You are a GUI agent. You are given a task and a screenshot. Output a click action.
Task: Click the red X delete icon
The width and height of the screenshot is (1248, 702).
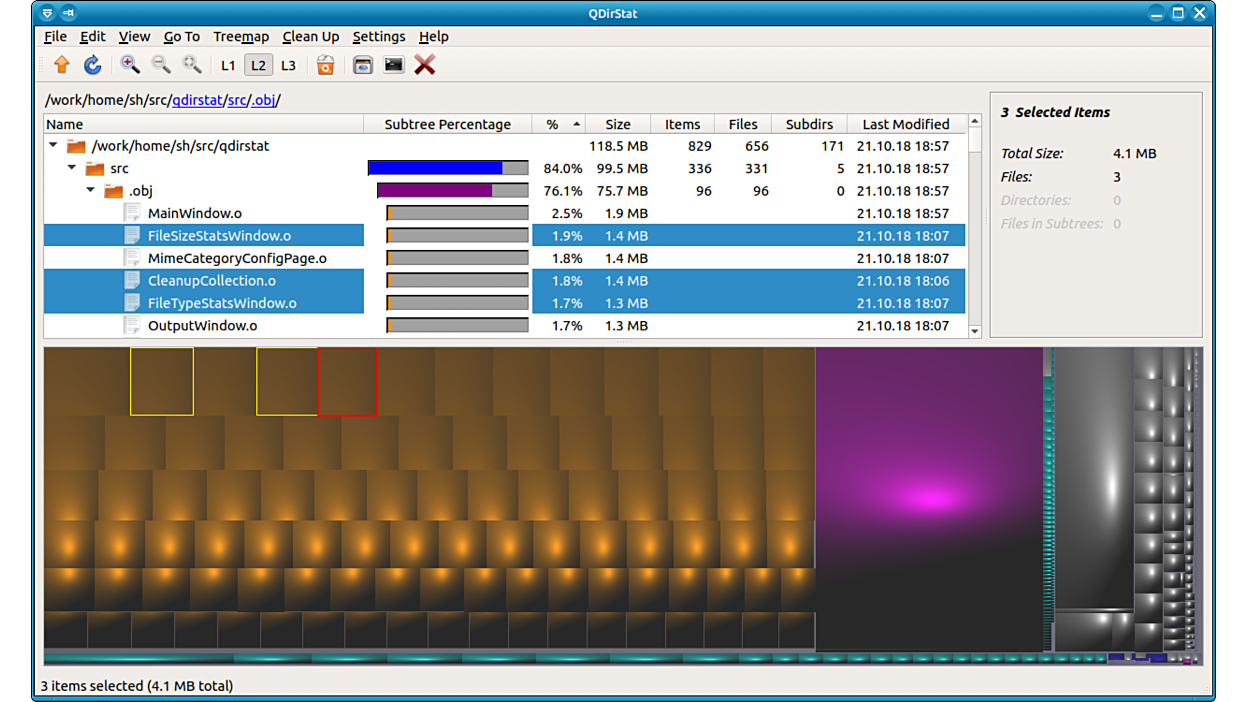[x=425, y=65]
